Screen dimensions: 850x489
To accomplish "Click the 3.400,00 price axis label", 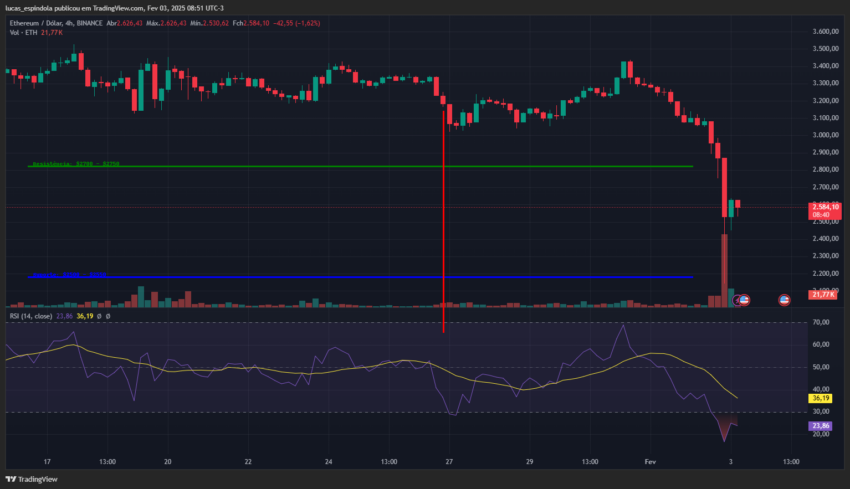I will point(826,66).
